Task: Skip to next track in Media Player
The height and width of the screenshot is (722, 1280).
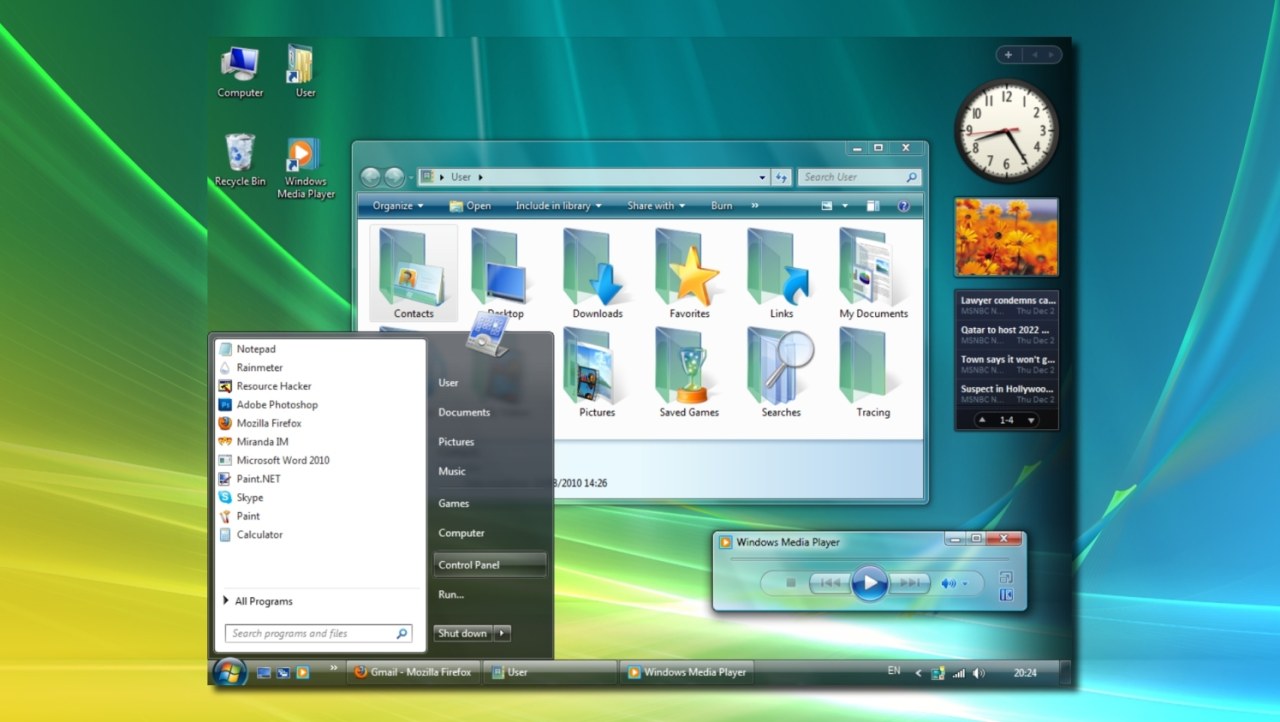Action: pos(909,583)
